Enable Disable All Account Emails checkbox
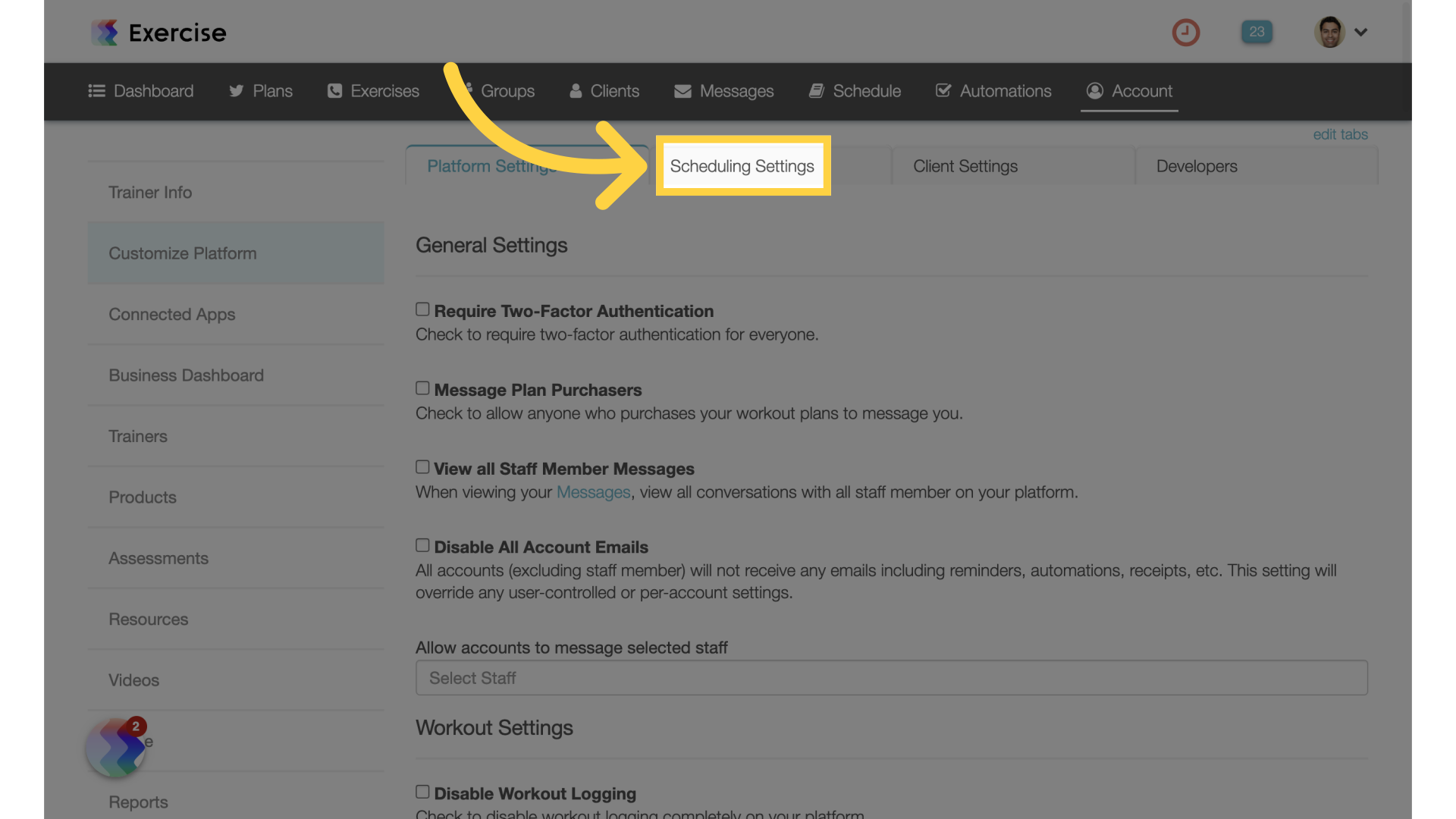 (x=421, y=545)
